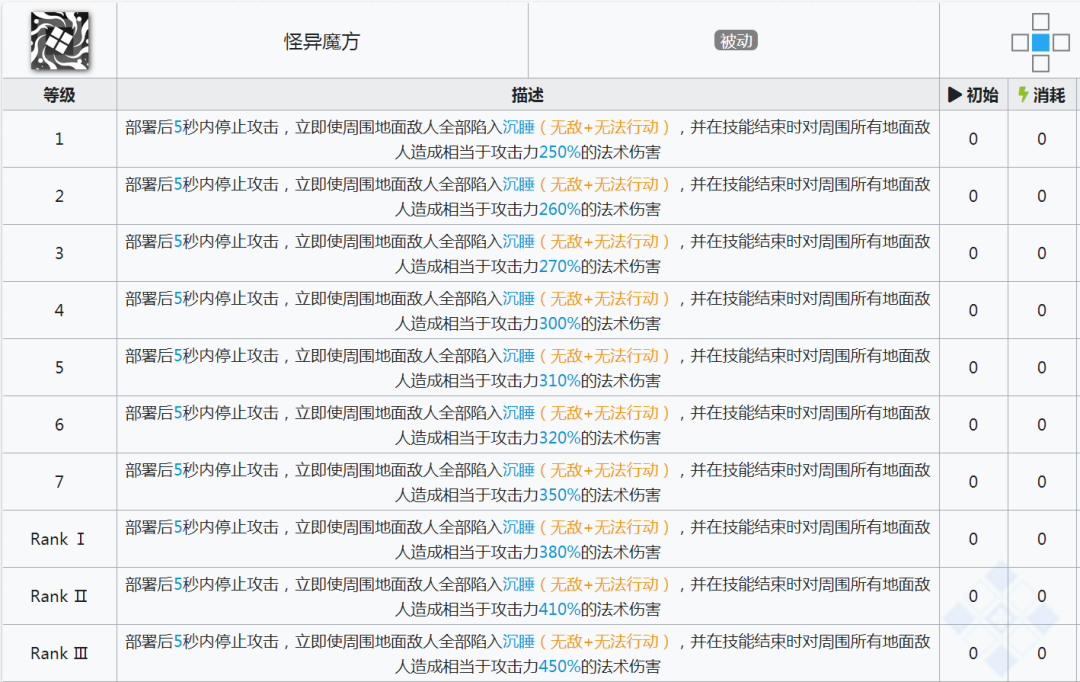The height and width of the screenshot is (682, 1080).
Task: Click the 350% damage value in level 7 row
Action: pos(560,495)
